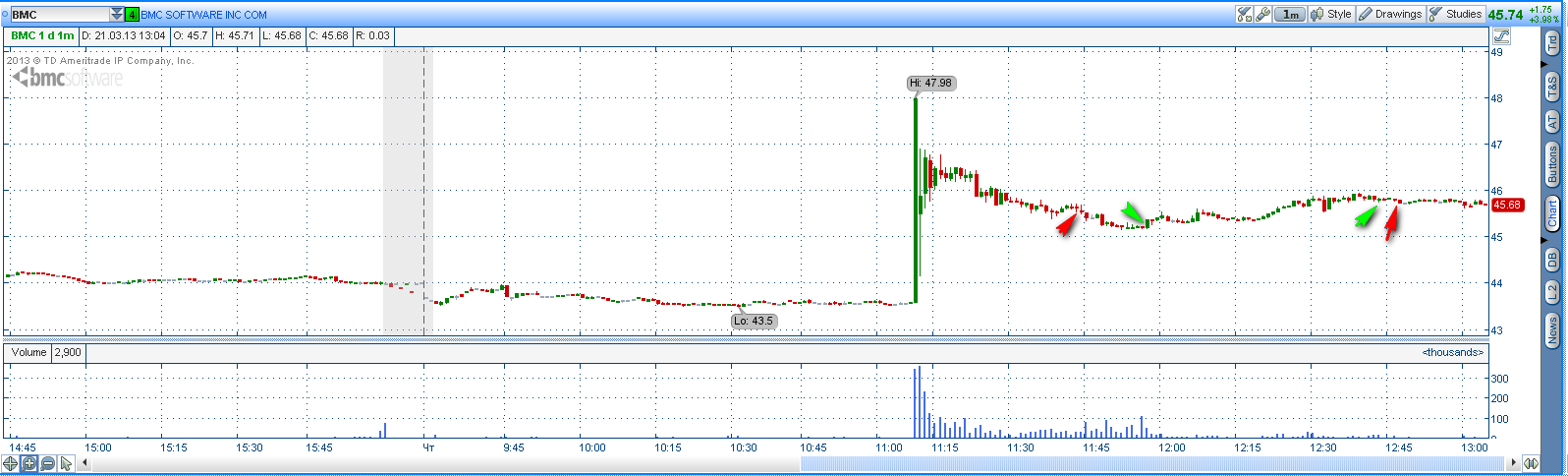Open the L2 sidebar tab
Screen dimensions: 1568x476
[x=1552, y=291]
